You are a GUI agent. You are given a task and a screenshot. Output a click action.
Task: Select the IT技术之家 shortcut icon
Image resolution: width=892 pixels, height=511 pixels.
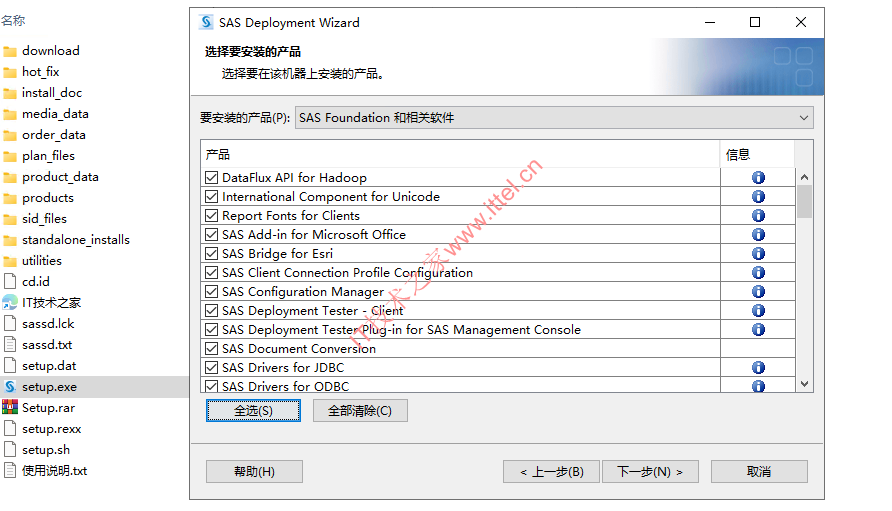(10, 303)
